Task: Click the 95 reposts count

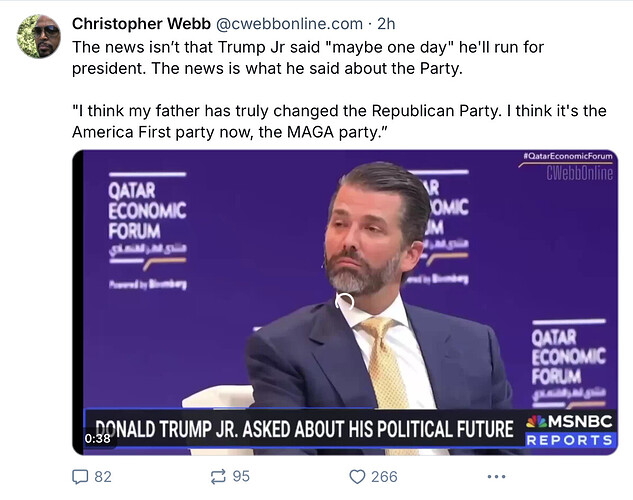Action: pyautogui.click(x=241, y=476)
